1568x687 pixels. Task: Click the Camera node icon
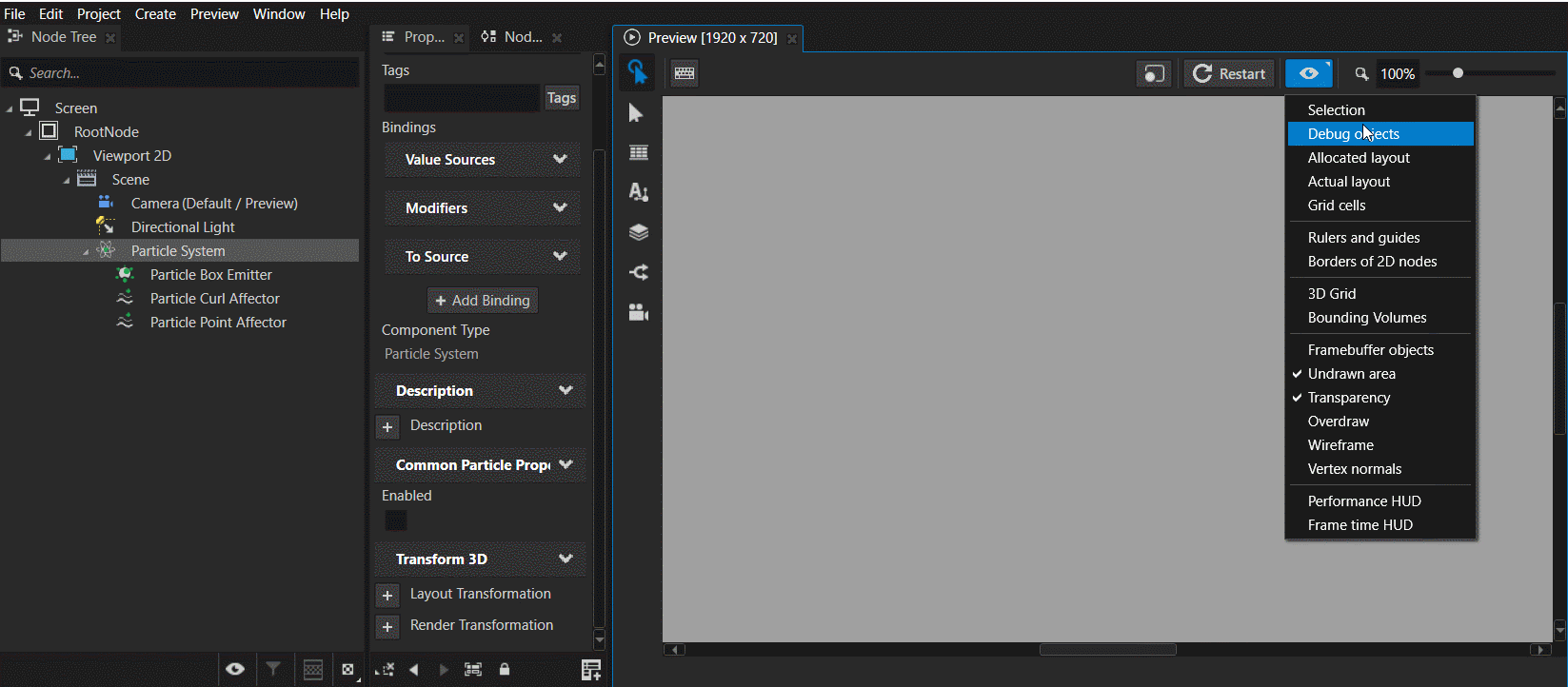pyautogui.click(x=106, y=203)
